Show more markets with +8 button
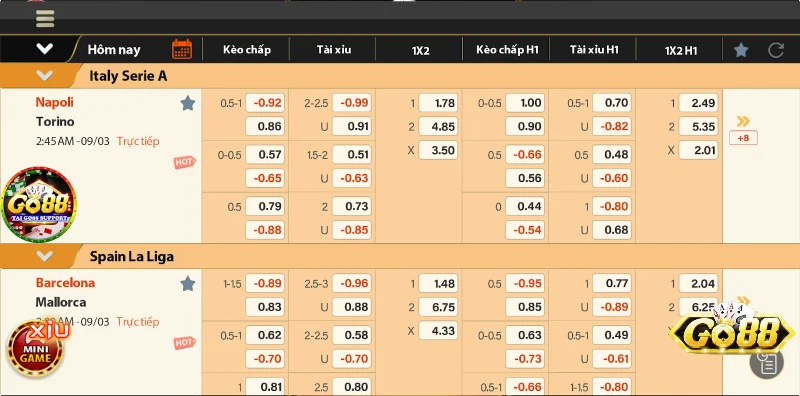The height and width of the screenshot is (396, 800). pyautogui.click(x=743, y=138)
